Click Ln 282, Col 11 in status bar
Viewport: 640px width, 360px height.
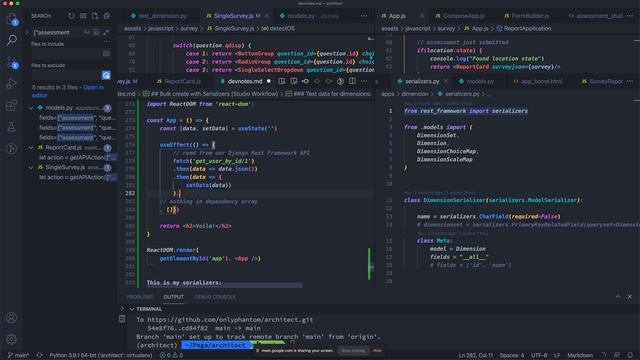tap(476, 355)
